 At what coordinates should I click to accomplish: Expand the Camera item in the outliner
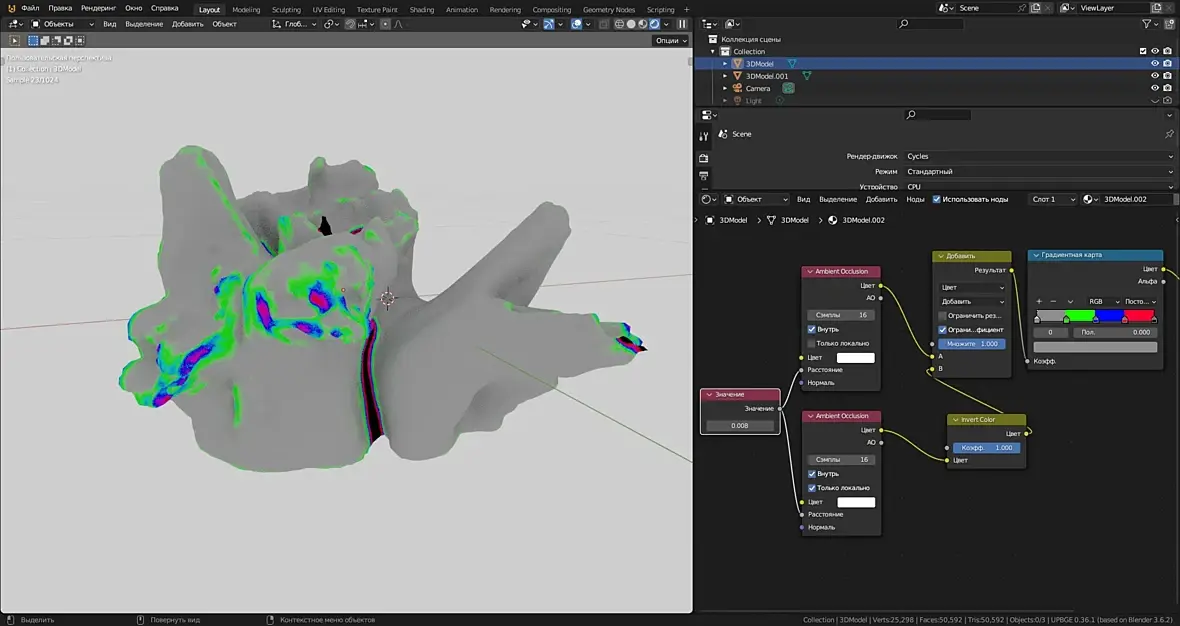(x=725, y=88)
